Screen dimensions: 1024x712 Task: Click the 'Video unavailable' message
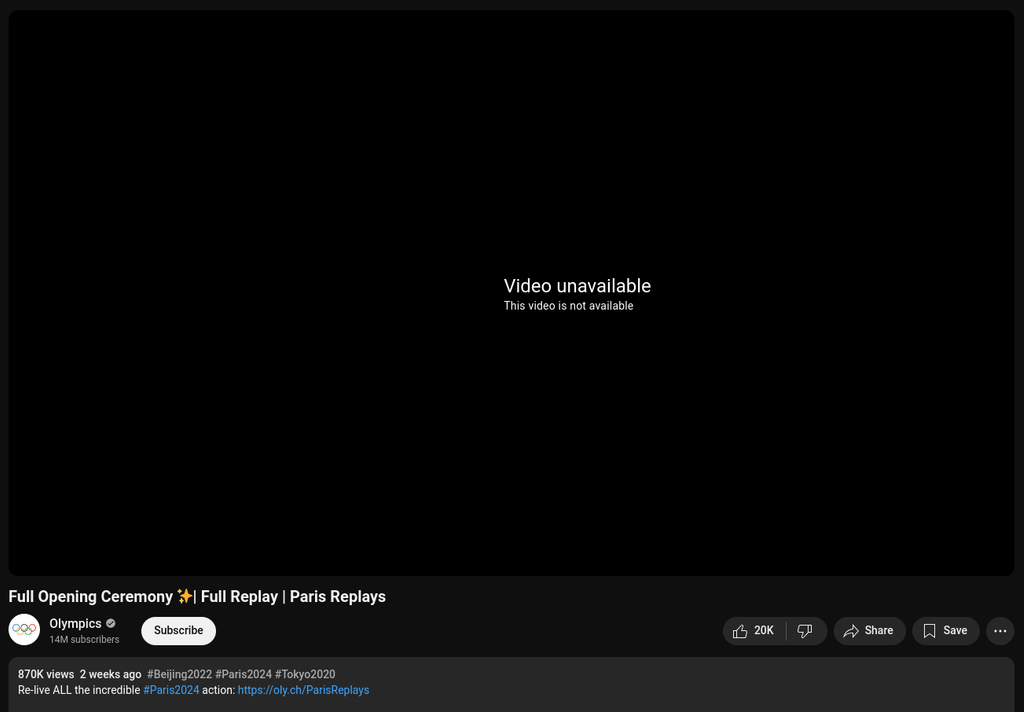[x=577, y=286]
